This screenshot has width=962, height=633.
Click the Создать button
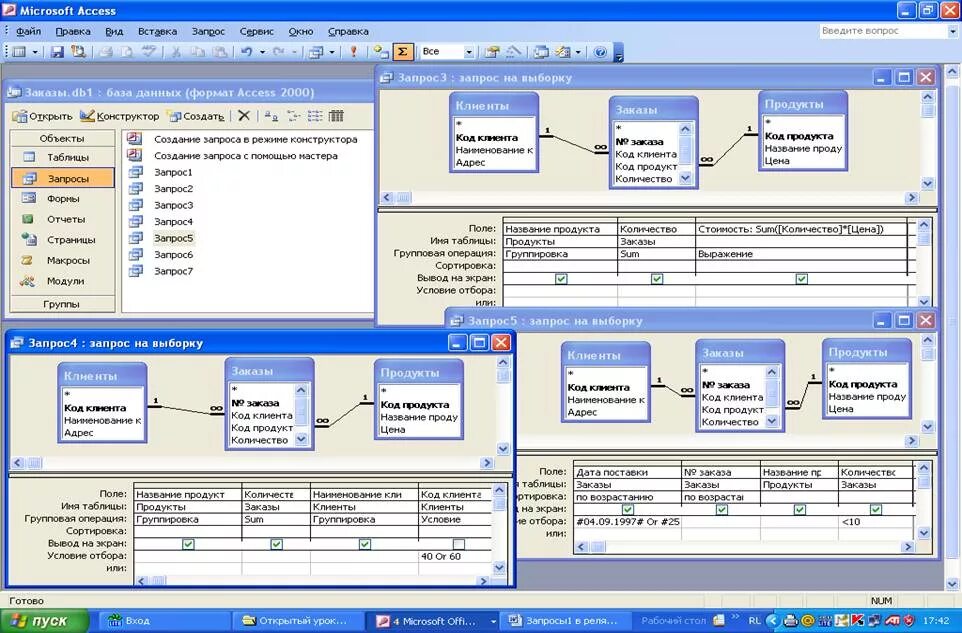pos(196,115)
